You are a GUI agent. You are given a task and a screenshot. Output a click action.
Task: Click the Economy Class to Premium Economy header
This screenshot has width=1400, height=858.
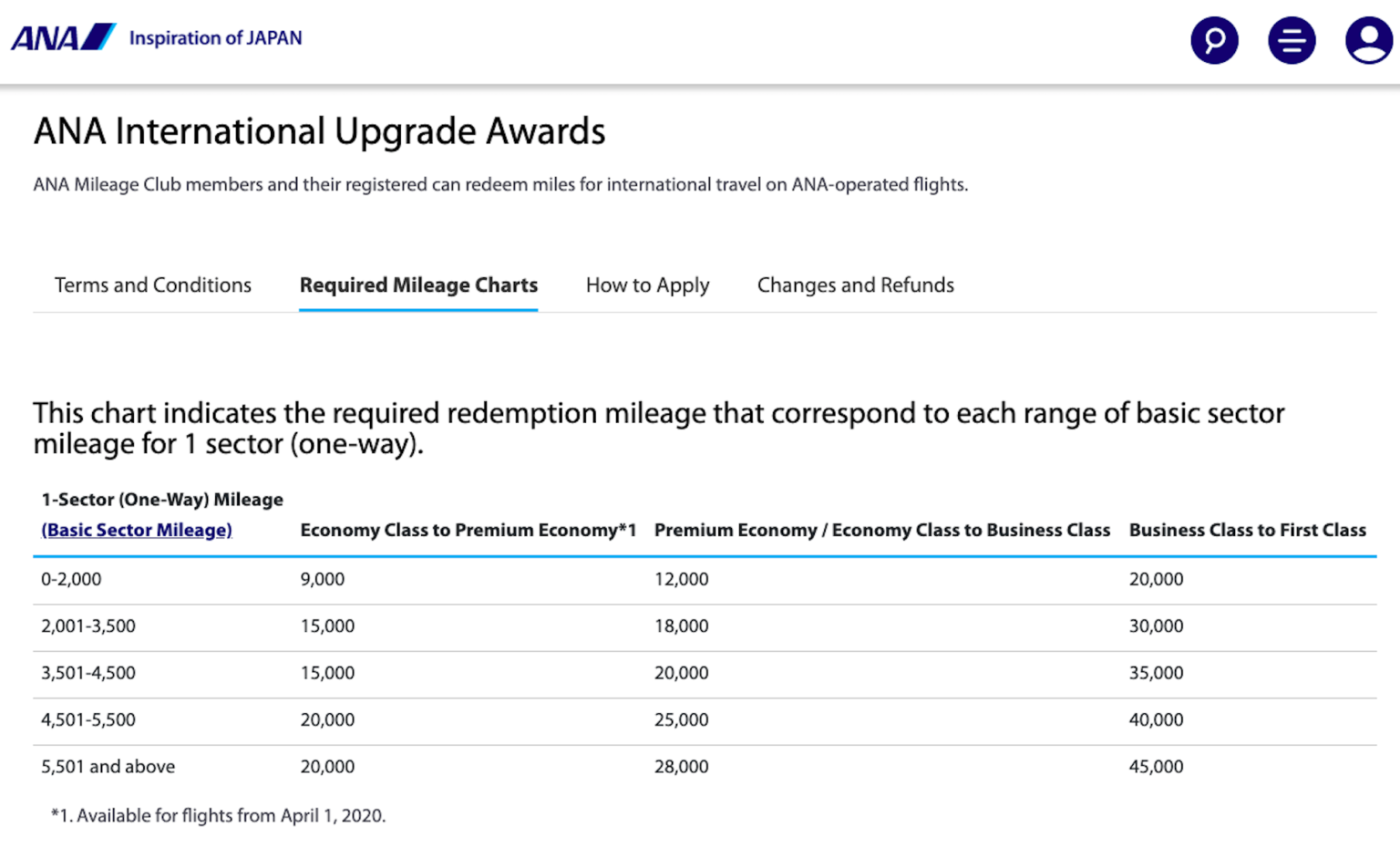click(x=468, y=530)
